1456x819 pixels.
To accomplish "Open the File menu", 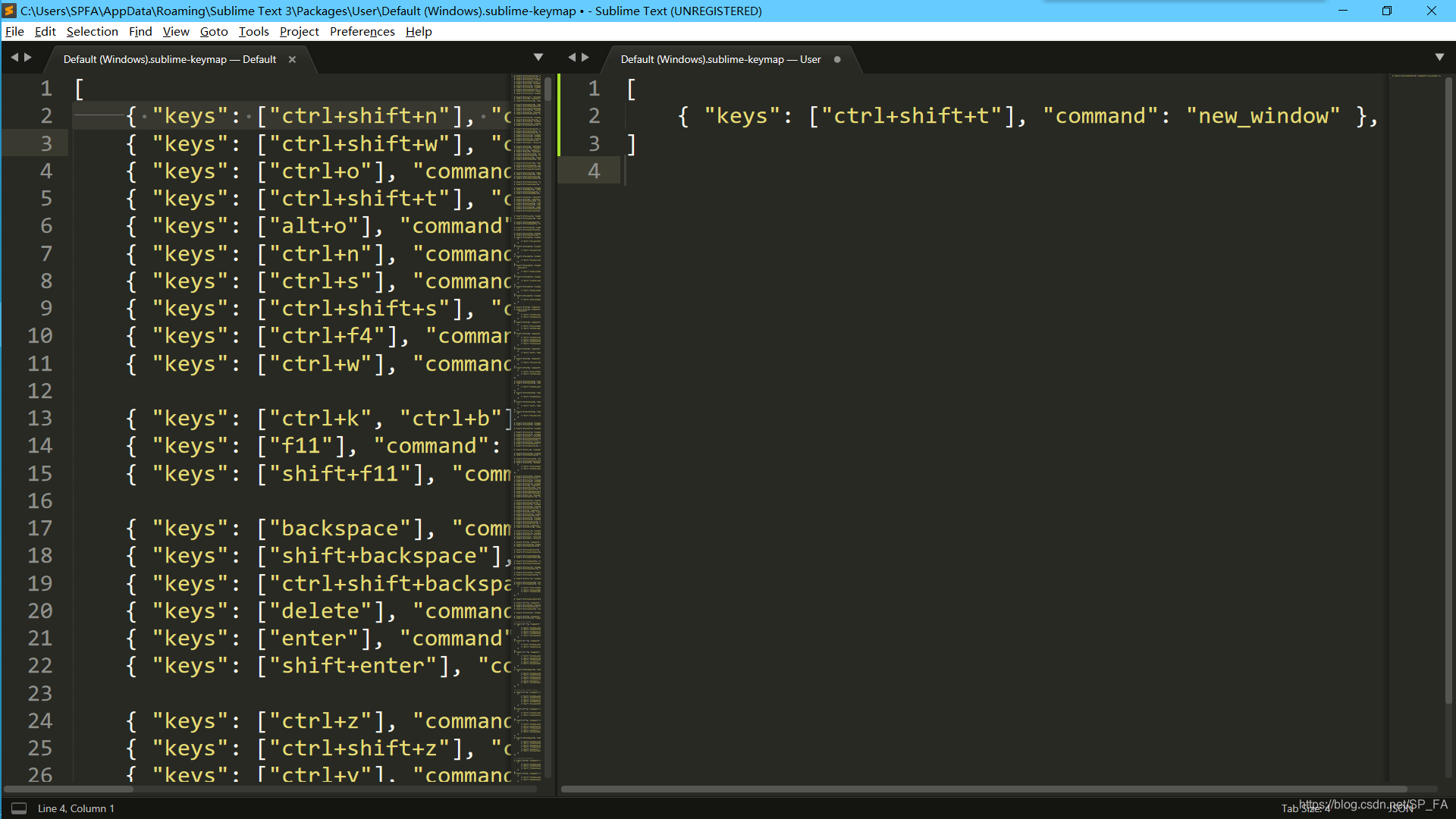I will pyautogui.click(x=14, y=31).
